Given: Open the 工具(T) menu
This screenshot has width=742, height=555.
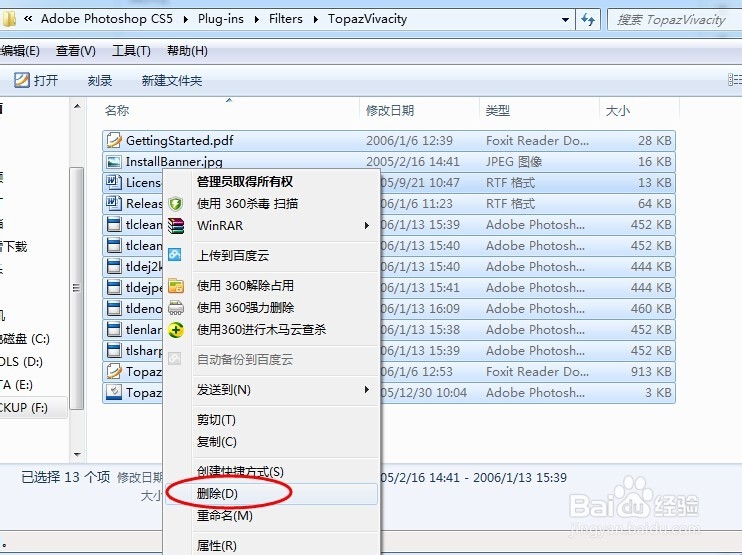Looking at the screenshot, I should tap(131, 51).
